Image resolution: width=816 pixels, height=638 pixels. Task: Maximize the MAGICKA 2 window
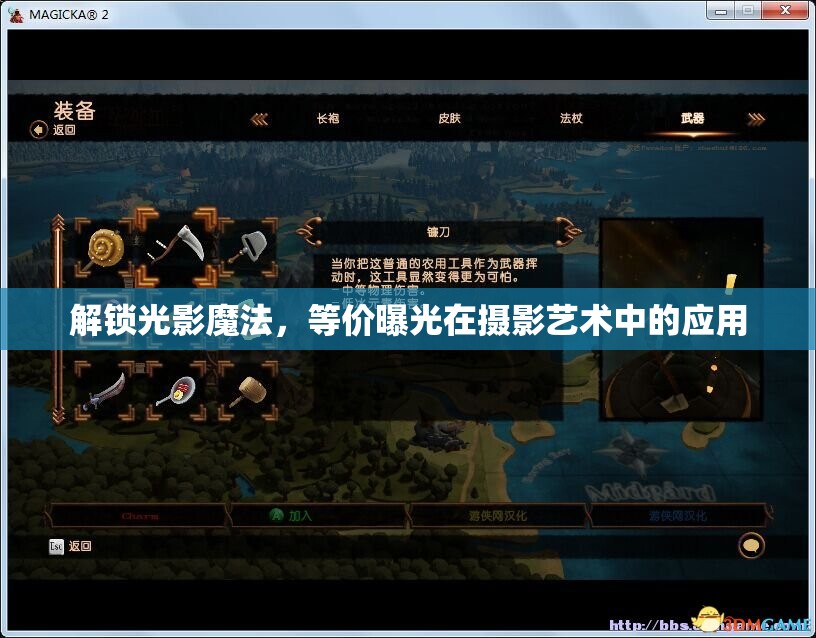click(748, 11)
